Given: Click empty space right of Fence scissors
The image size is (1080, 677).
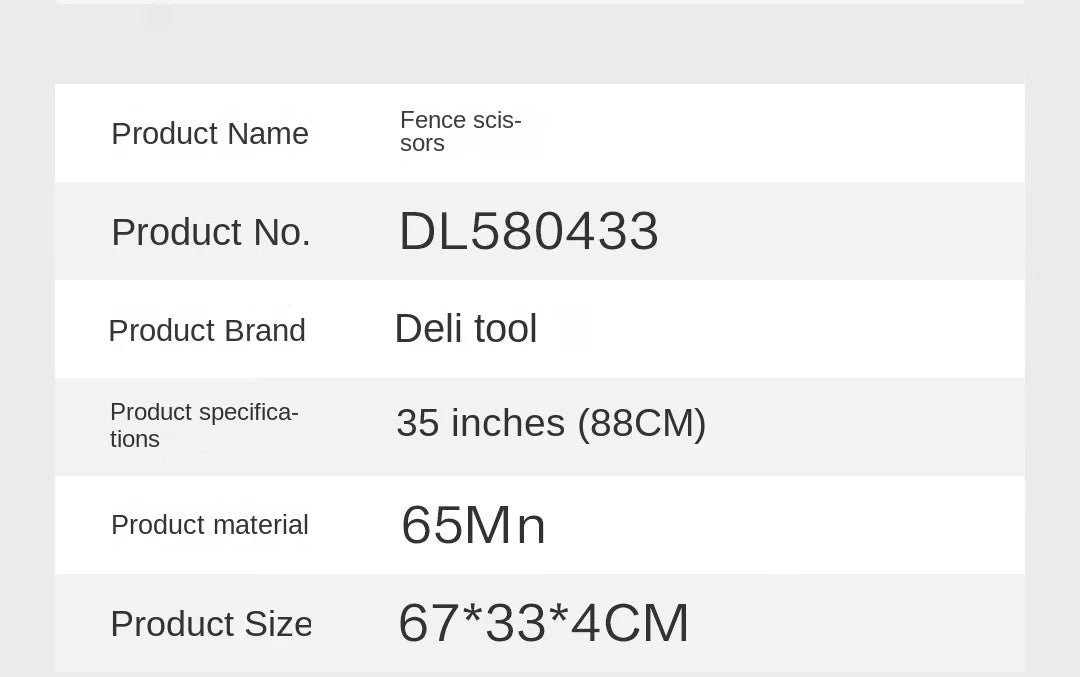Looking at the screenshot, I should click(780, 133).
